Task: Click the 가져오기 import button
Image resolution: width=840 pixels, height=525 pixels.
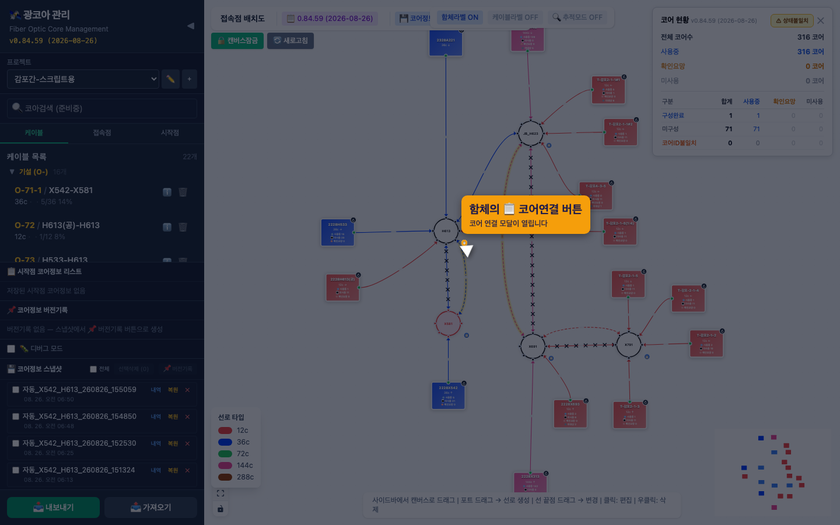Action: pyautogui.click(x=151, y=507)
